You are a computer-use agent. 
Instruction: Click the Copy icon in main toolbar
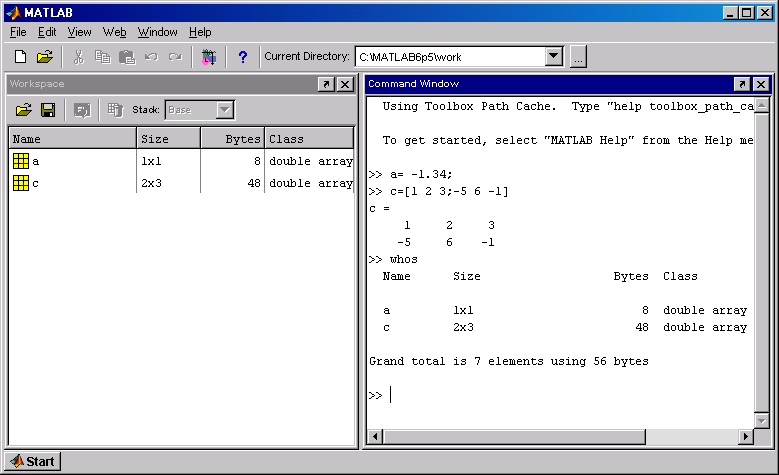point(102,57)
